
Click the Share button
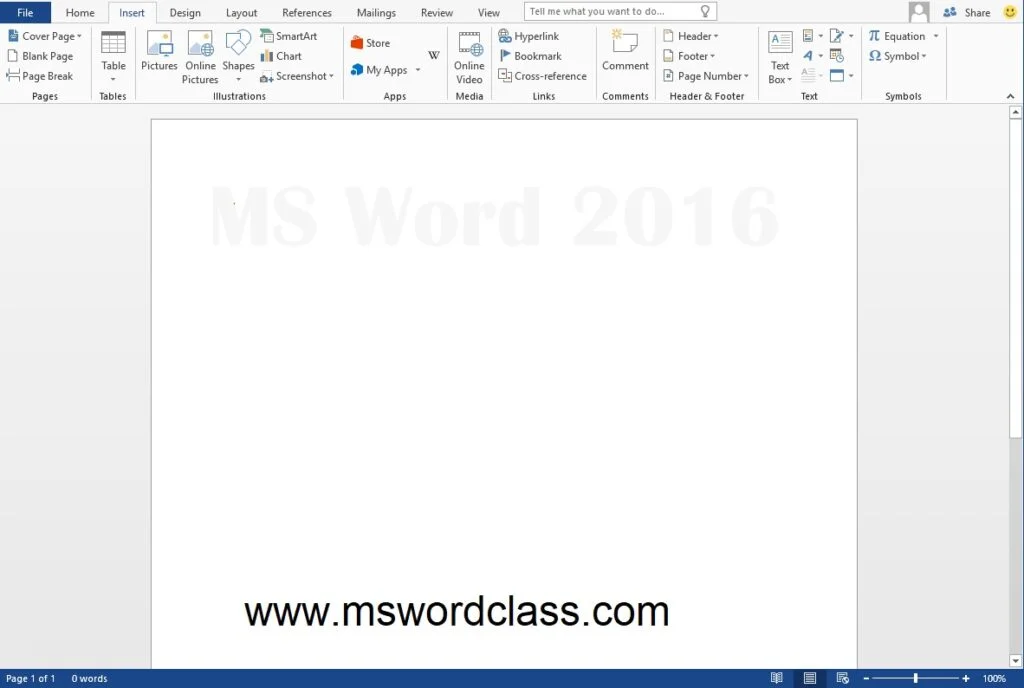pyautogui.click(x=967, y=12)
